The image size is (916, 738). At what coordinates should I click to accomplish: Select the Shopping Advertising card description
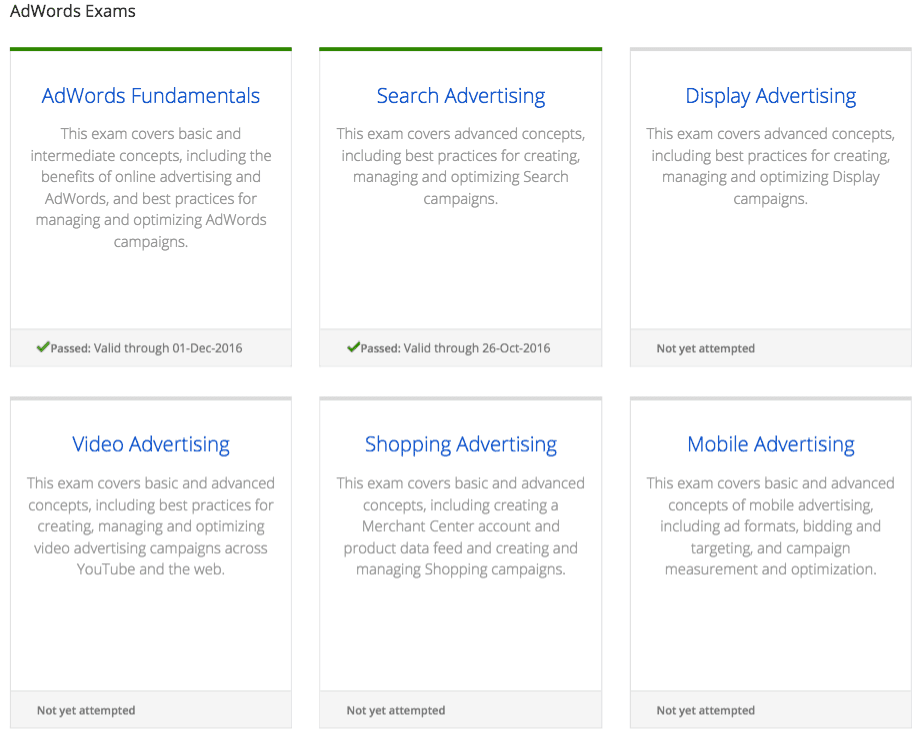[x=461, y=526]
